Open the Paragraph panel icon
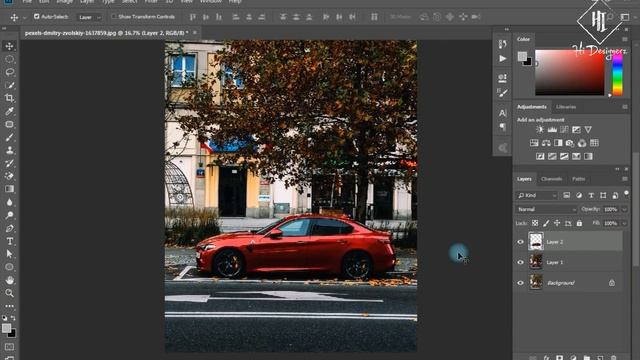Viewport: 640px width, 360px height. [x=503, y=127]
